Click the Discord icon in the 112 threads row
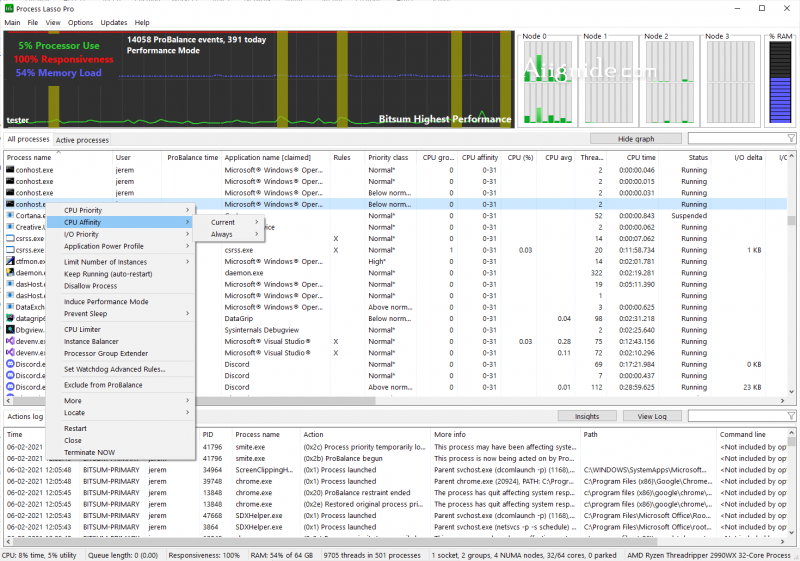800x561 pixels. click(x=10, y=387)
